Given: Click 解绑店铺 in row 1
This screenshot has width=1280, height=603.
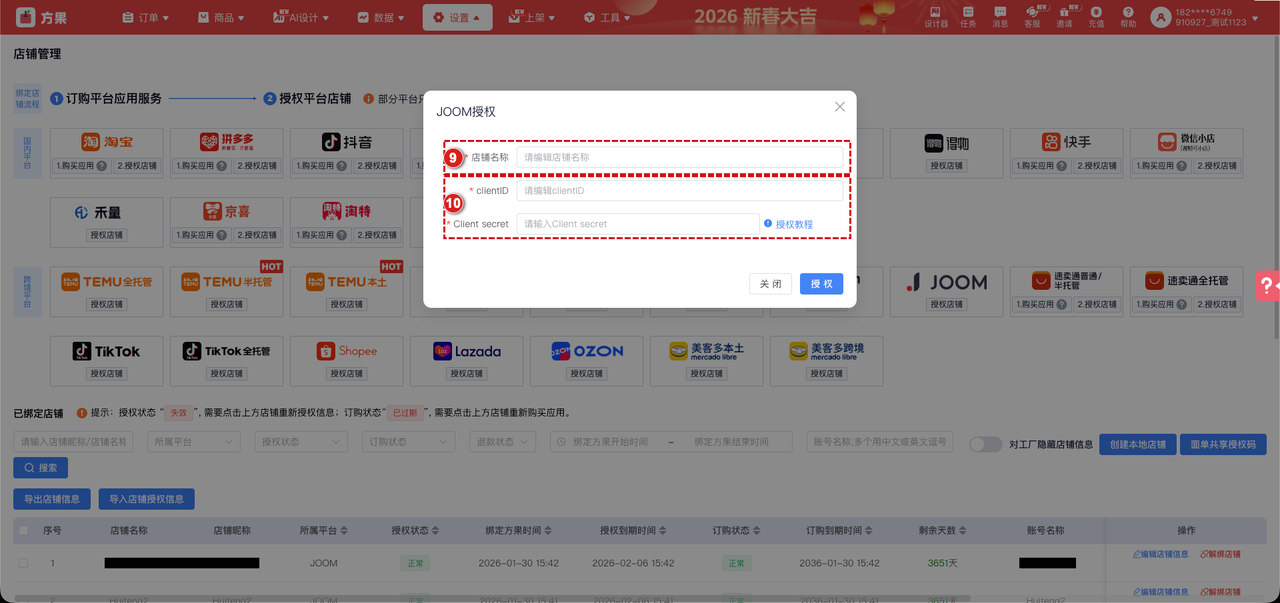Looking at the screenshot, I should click(1220, 554).
